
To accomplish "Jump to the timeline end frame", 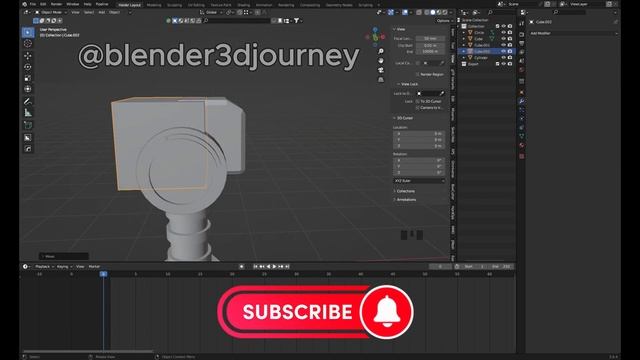I will pos(287,267).
